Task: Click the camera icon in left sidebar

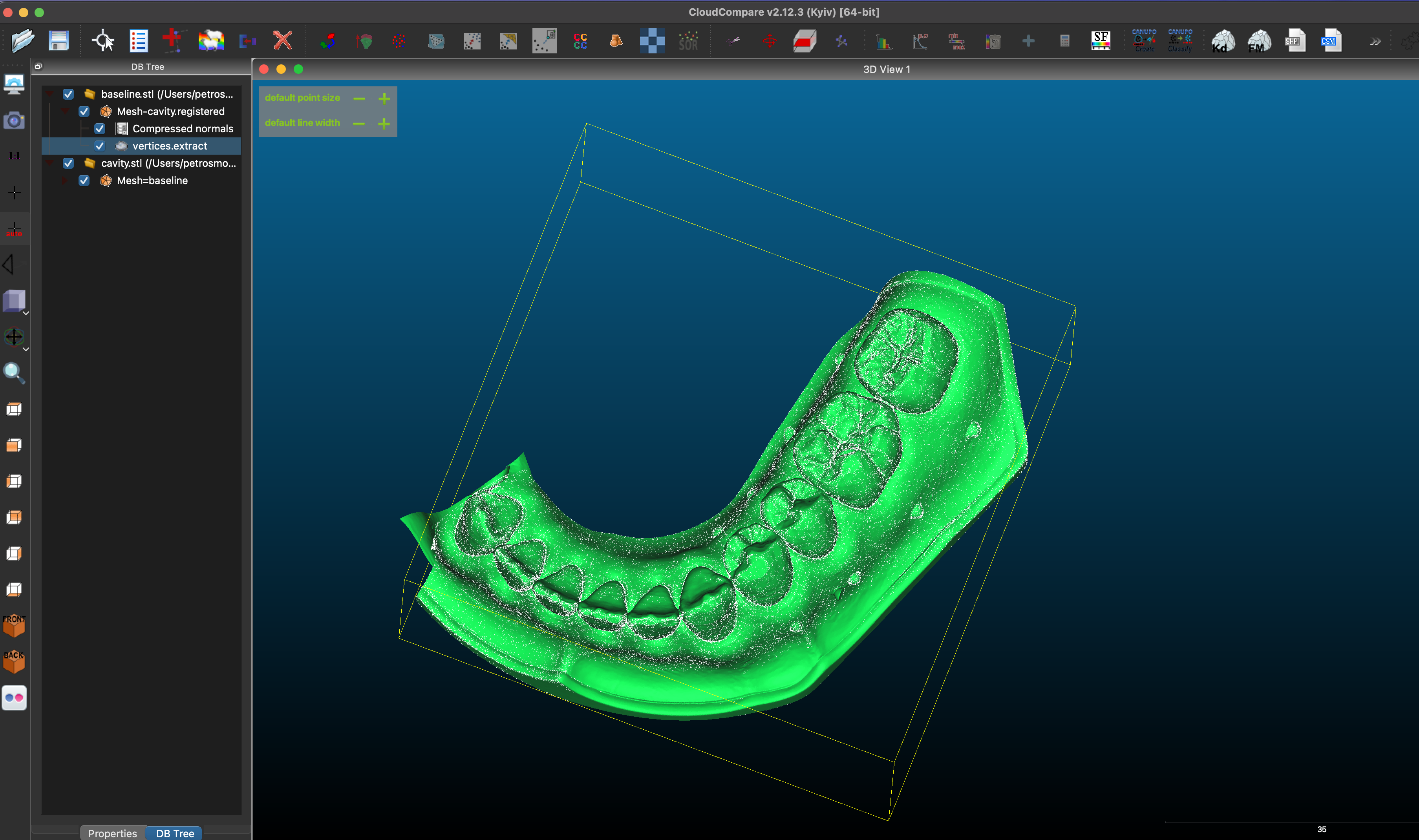Action: tap(14, 121)
